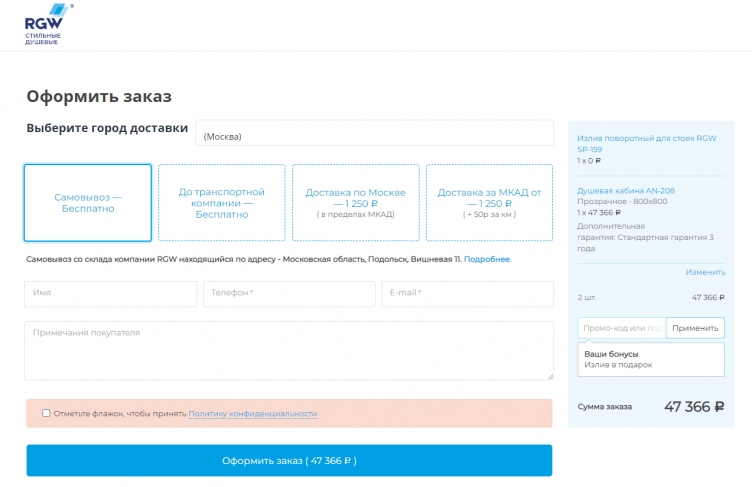Open the Излив поворотный для стоек product link

(x=646, y=143)
